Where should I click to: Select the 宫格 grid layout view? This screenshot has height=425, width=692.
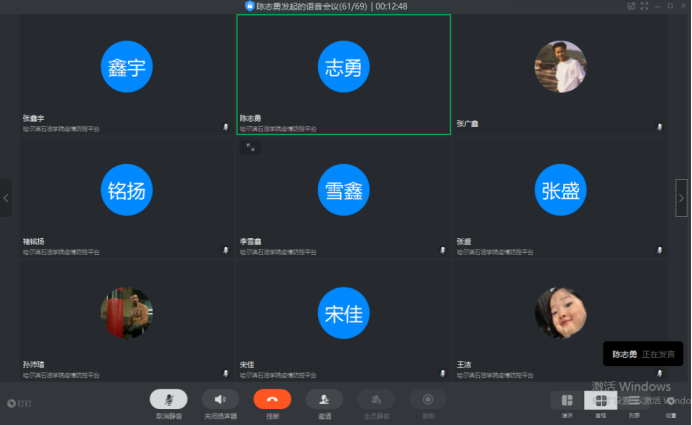pos(601,400)
